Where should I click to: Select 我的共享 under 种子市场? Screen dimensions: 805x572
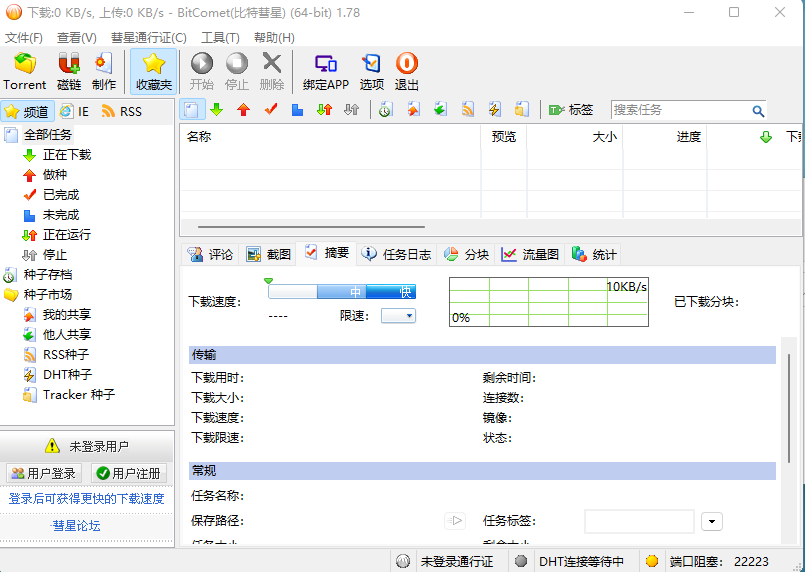(67, 315)
